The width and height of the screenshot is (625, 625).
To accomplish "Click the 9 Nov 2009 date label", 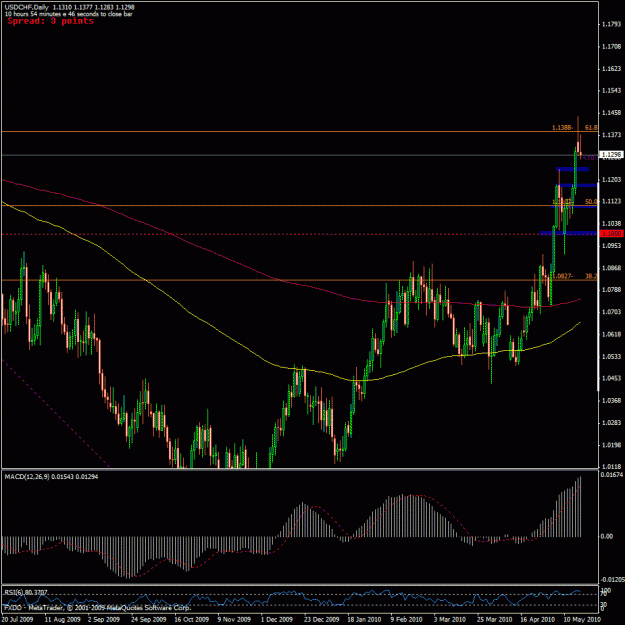I will (234, 620).
